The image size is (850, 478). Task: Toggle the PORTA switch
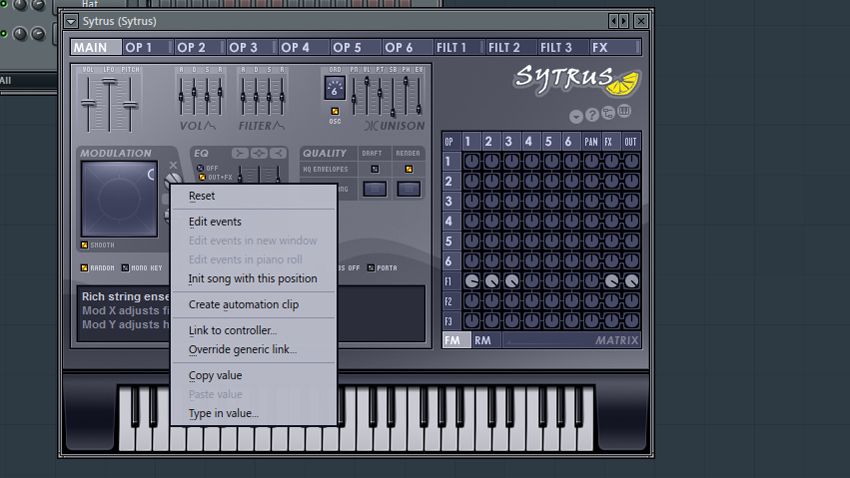click(371, 268)
